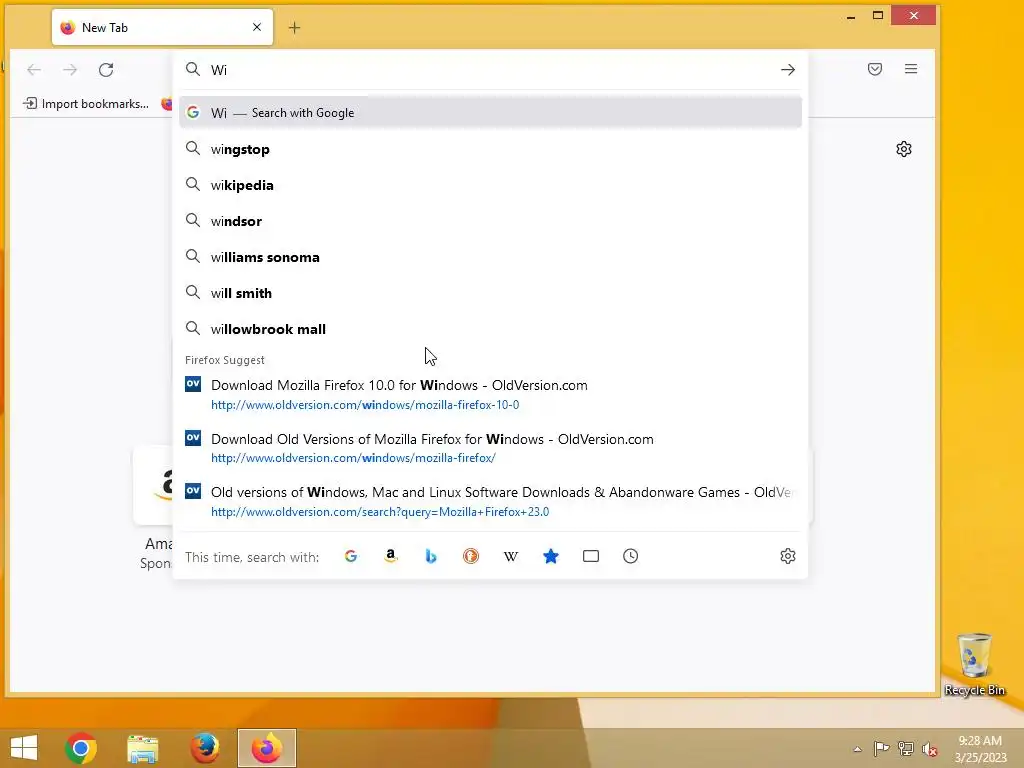Select the New Tab tab

coord(162,27)
